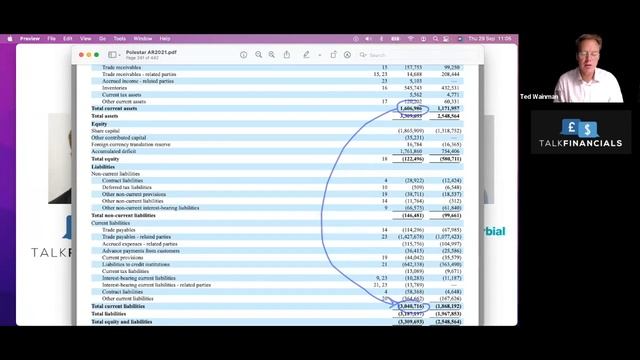640x360 pixels.
Task: Open the Apple menu
Action: (10, 39)
